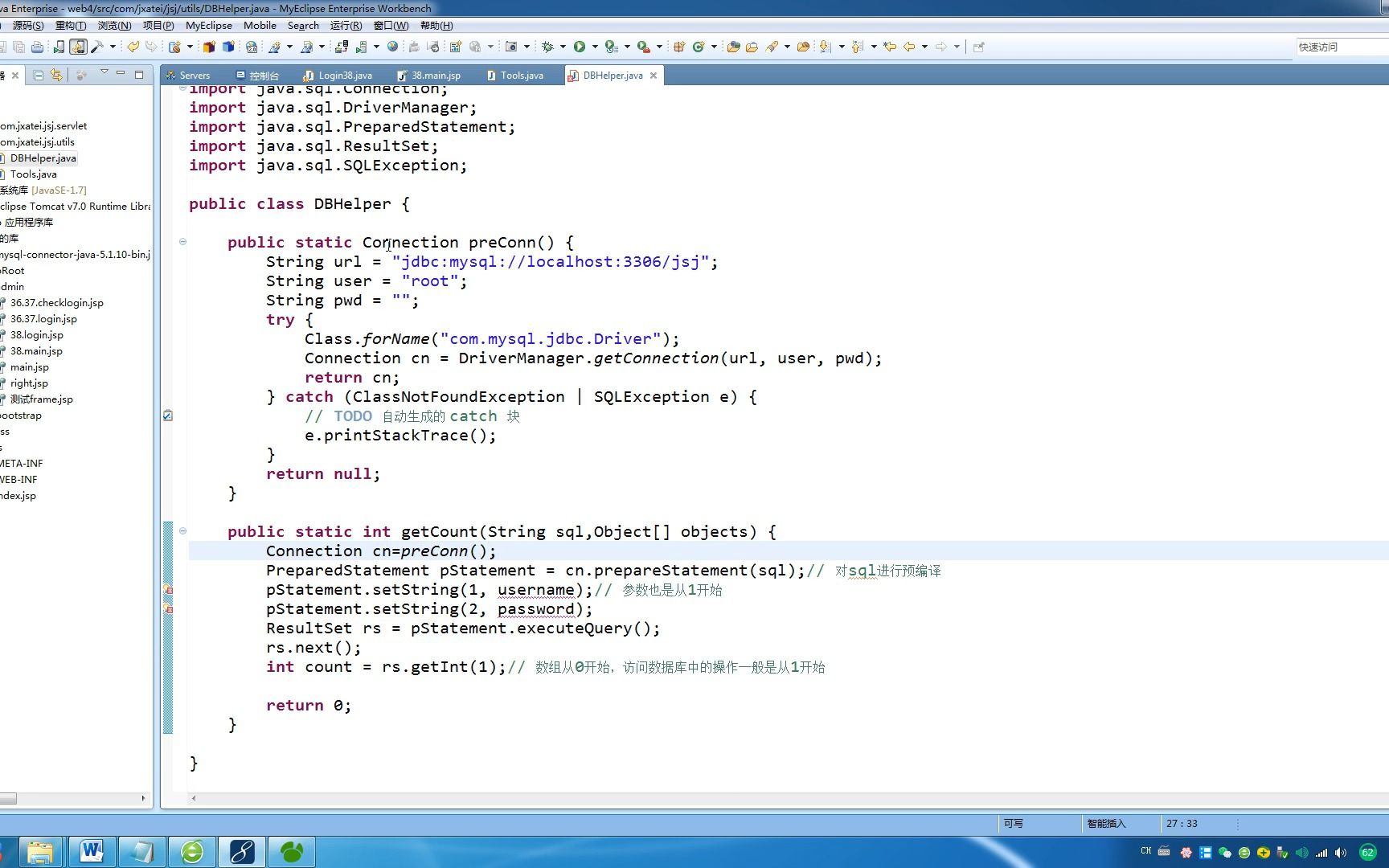Open the 运行(R) menu
The width and height of the screenshot is (1389, 868).
coord(346,26)
